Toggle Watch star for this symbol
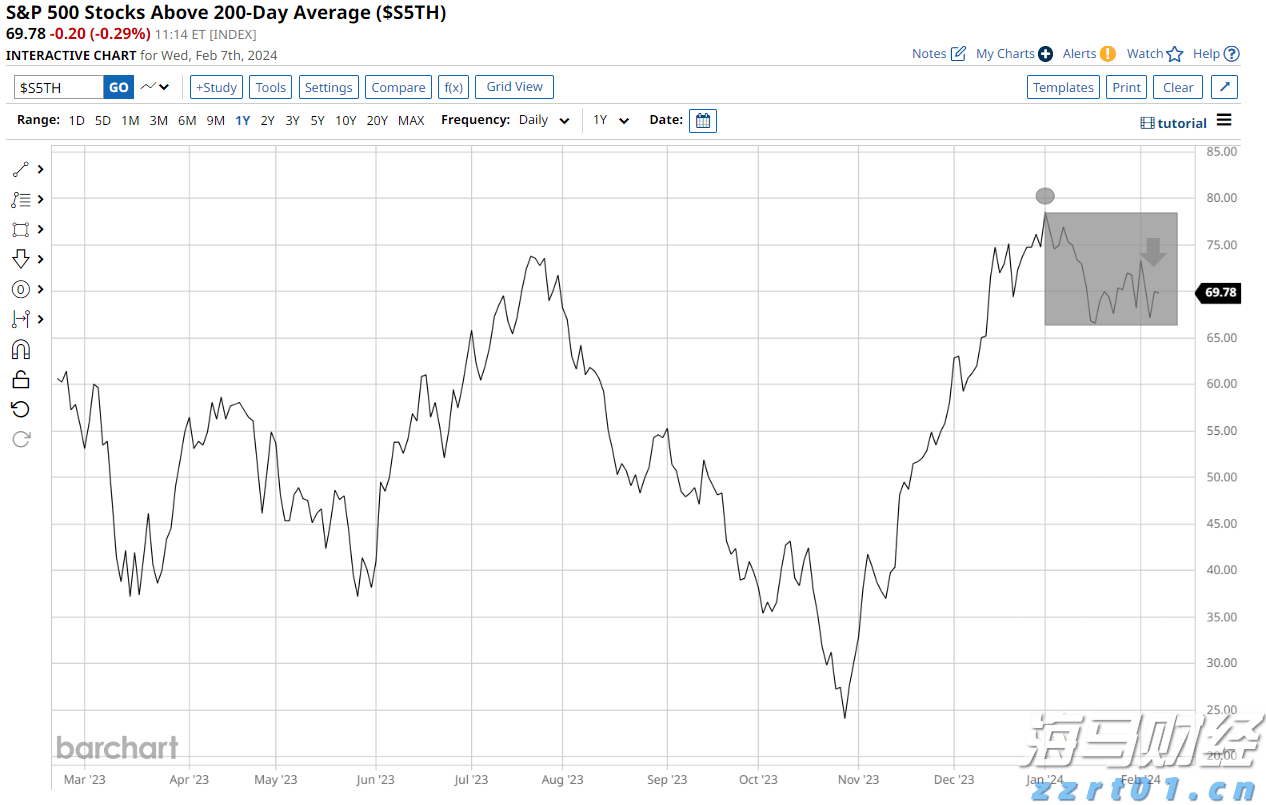 pos(1174,54)
